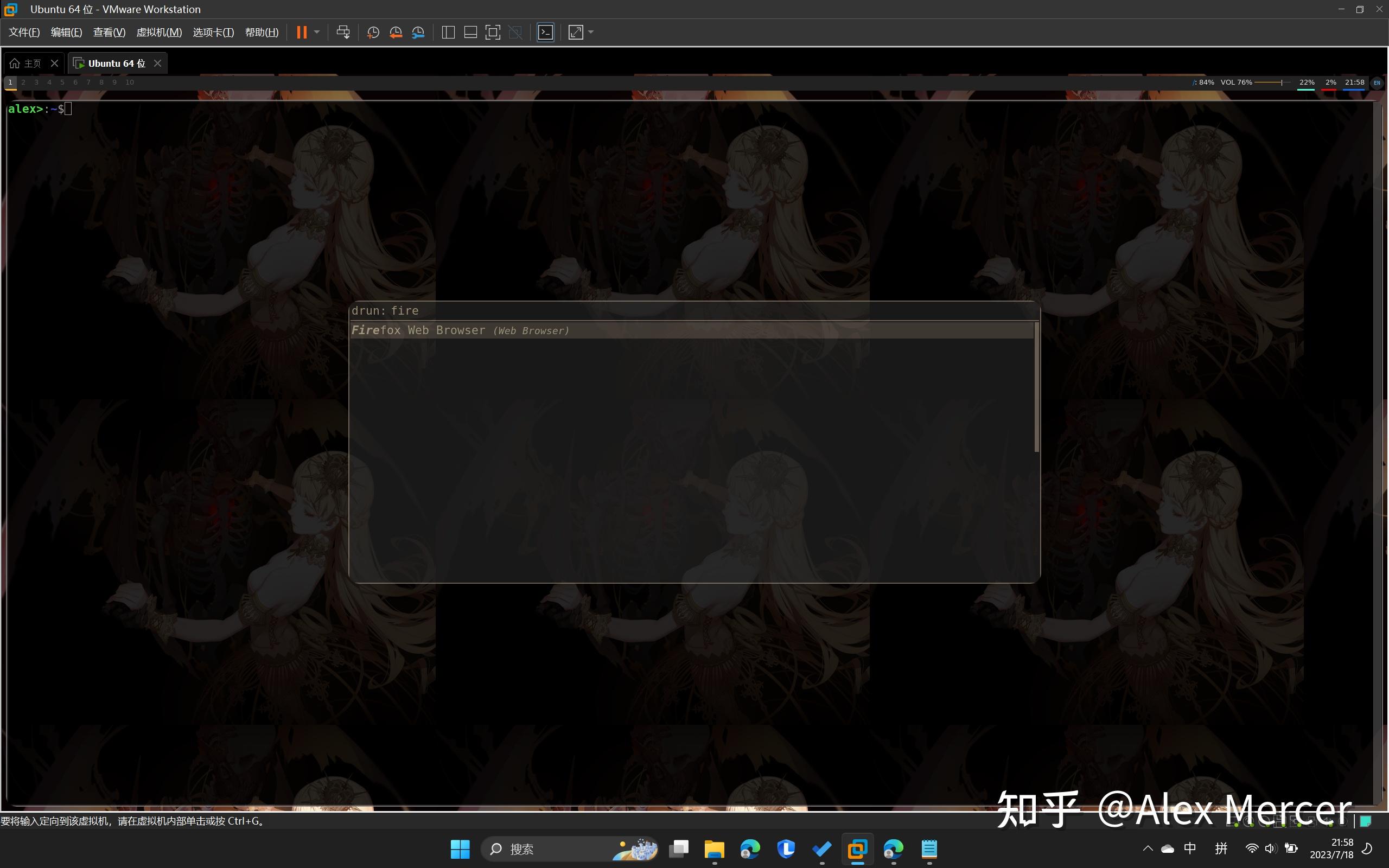1389x868 pixels.
Task: Click the Windows taskbar 搜索 box
Action: pos(569,849)
